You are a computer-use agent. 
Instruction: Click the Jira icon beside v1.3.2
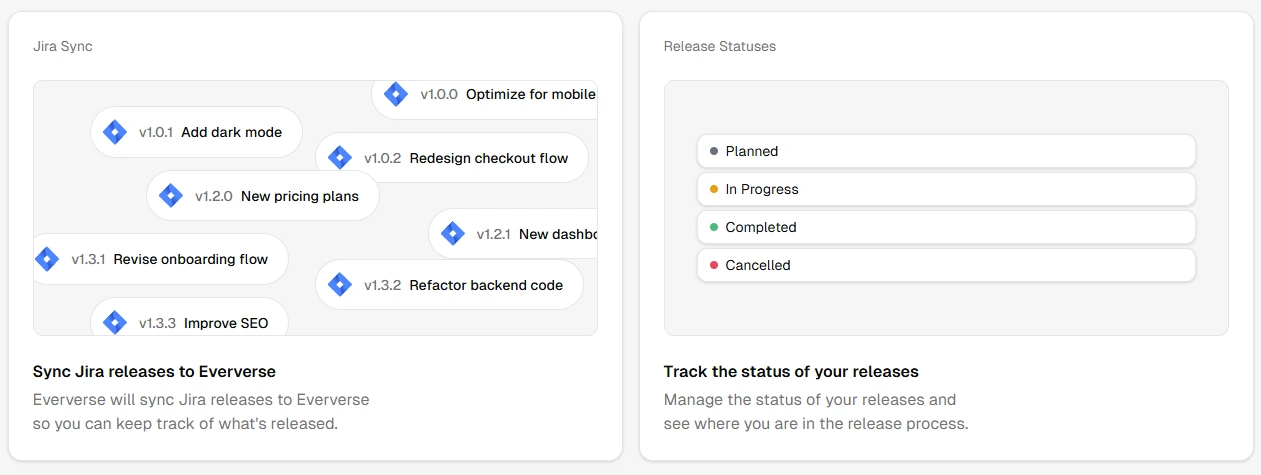click(340, 285)
